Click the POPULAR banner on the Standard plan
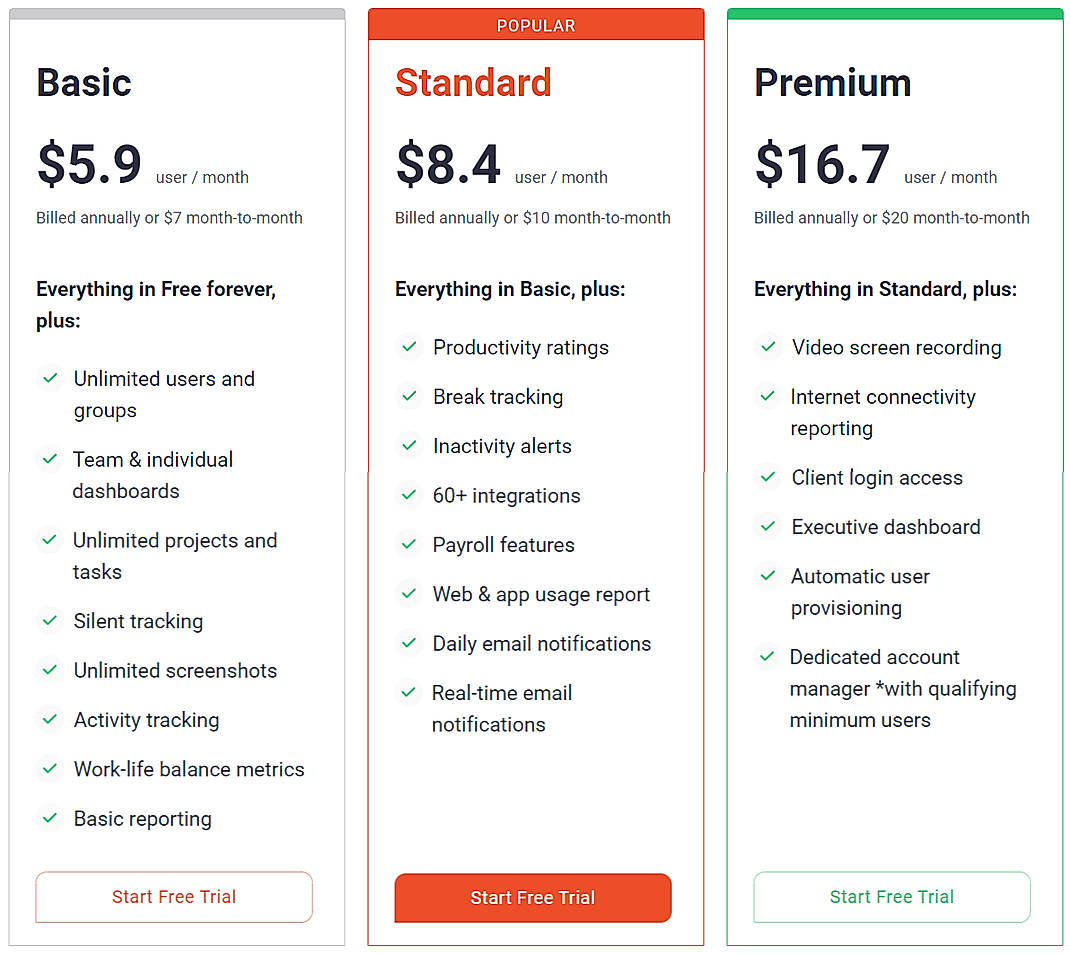The width and height of the screenshot is (1070, 954). (x=536, y=24)
